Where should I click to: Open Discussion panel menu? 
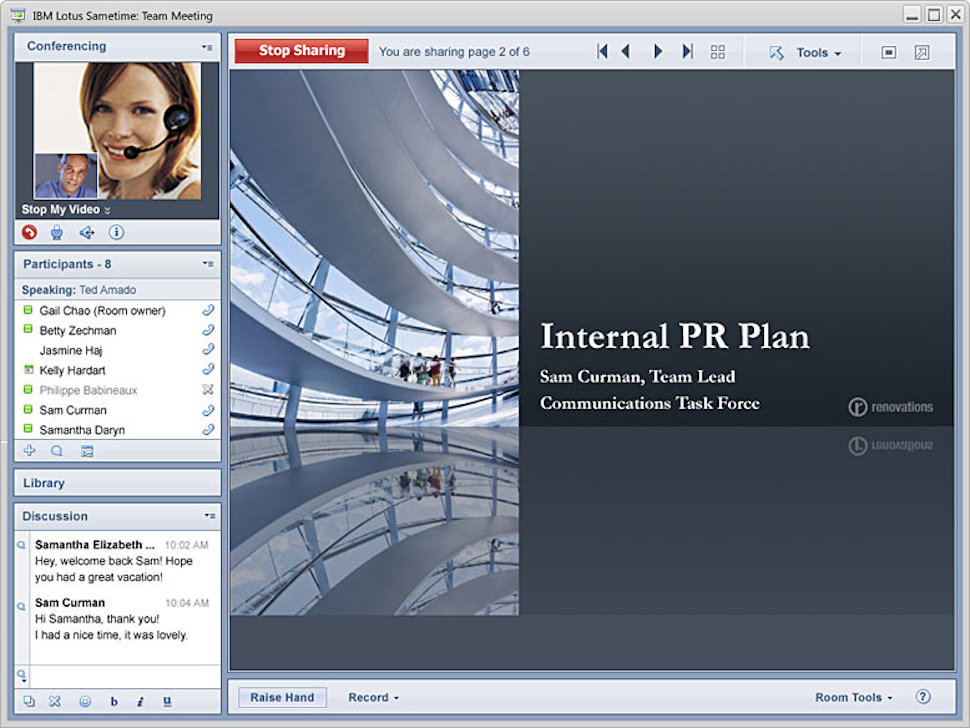210,516
